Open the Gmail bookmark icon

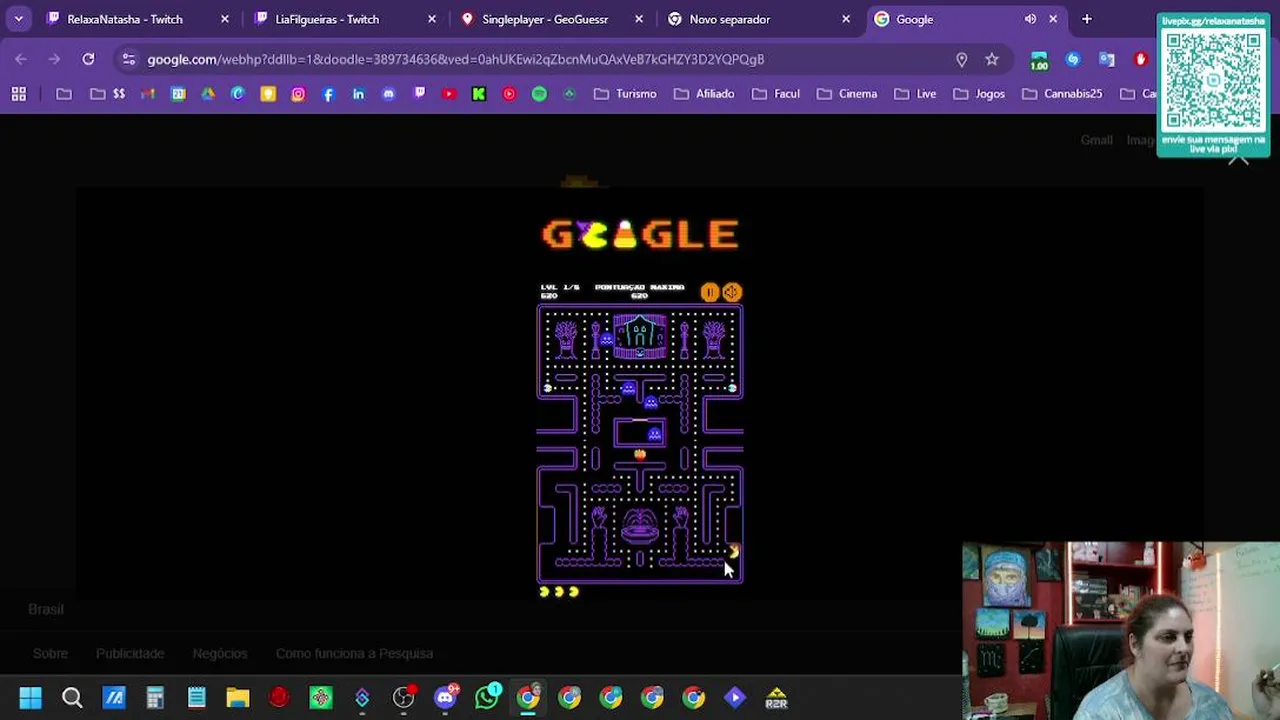click(x=148, y=94)
